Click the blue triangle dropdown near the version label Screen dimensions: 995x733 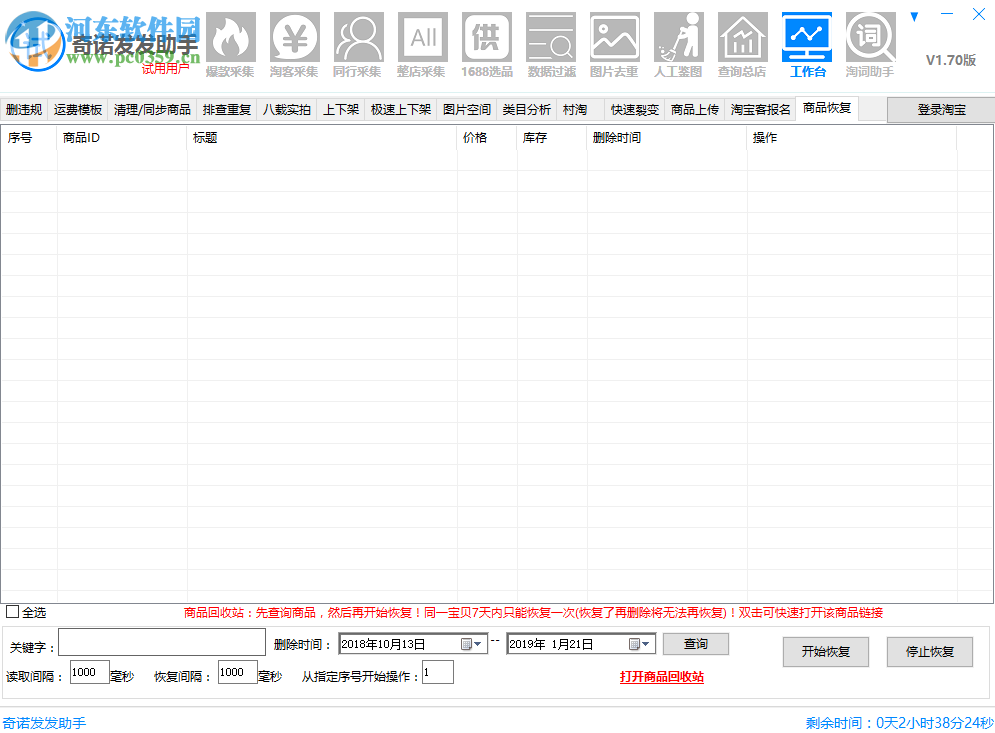915,16
